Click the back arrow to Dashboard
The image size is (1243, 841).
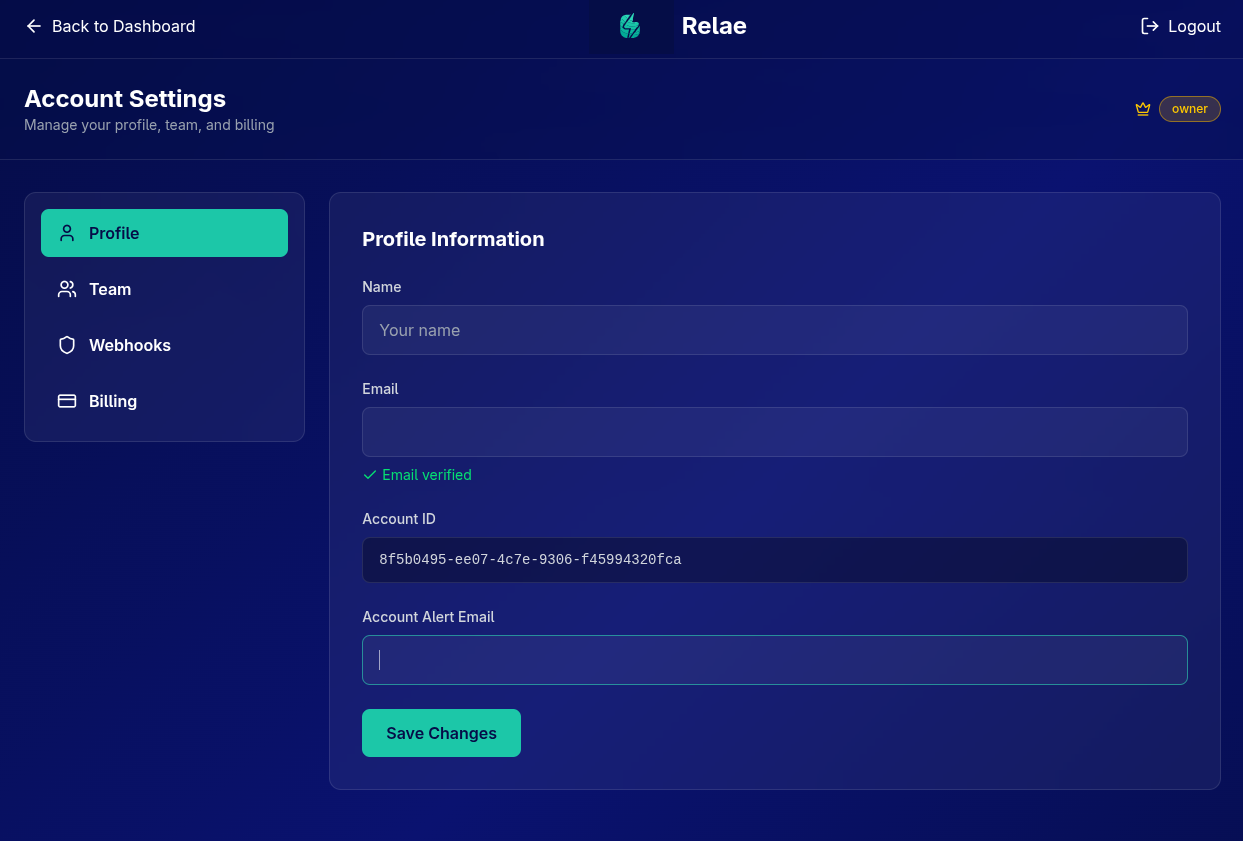point(34,26)
